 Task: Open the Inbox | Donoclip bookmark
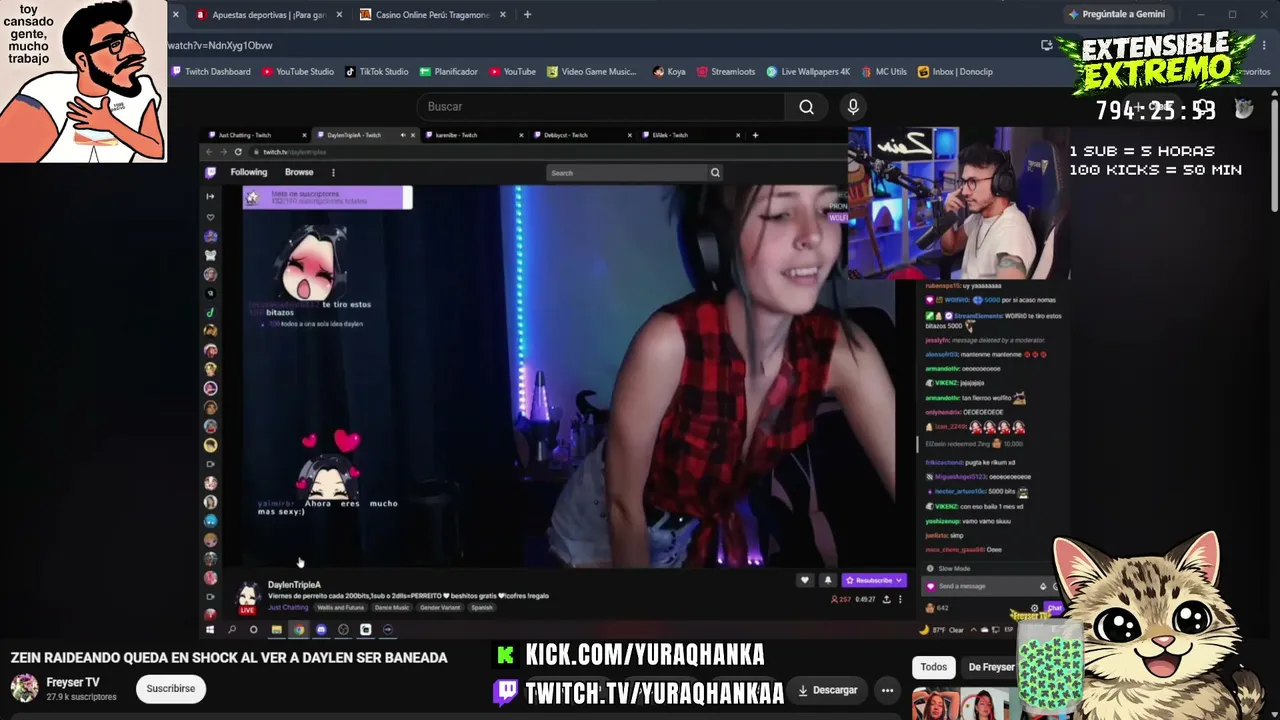[x=955, y=72]
